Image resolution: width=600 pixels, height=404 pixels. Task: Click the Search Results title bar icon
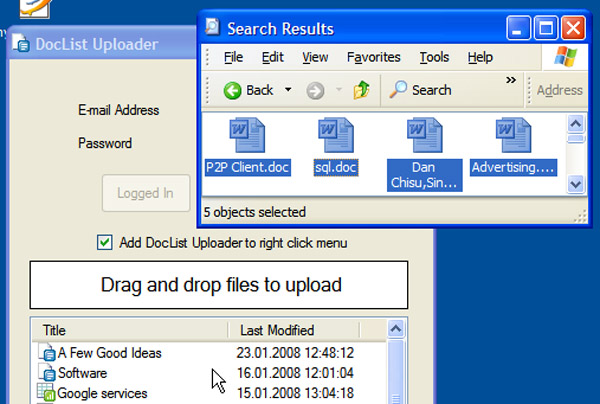click(x=212, y=27)
